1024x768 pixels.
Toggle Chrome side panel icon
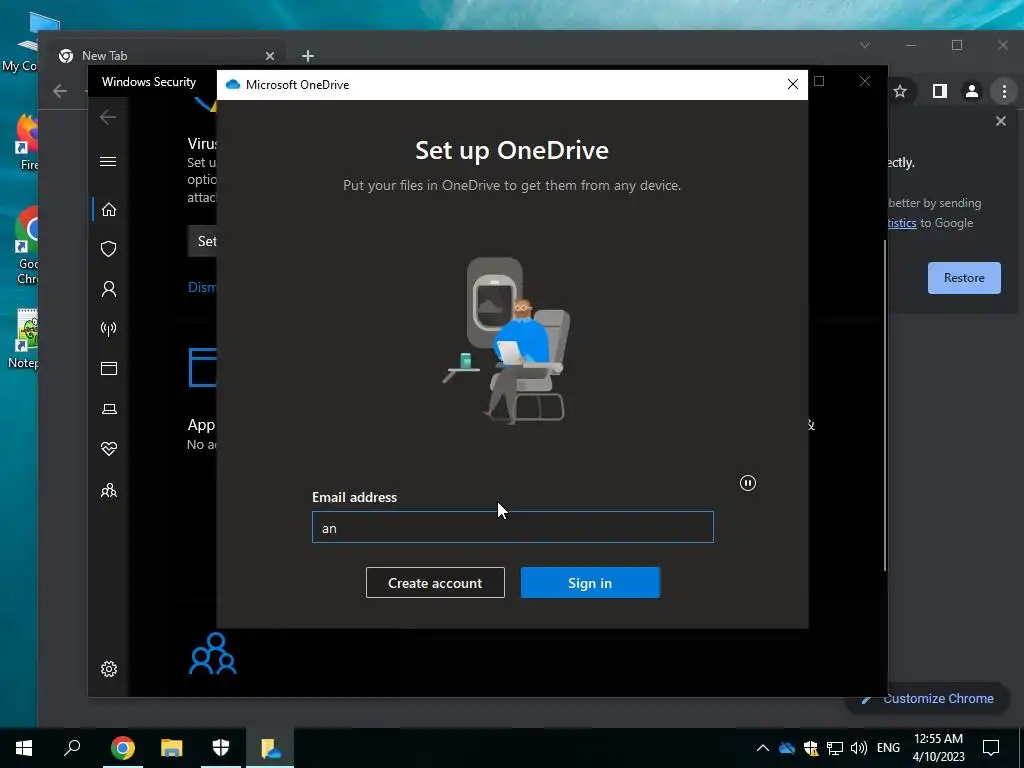(940, 91)
